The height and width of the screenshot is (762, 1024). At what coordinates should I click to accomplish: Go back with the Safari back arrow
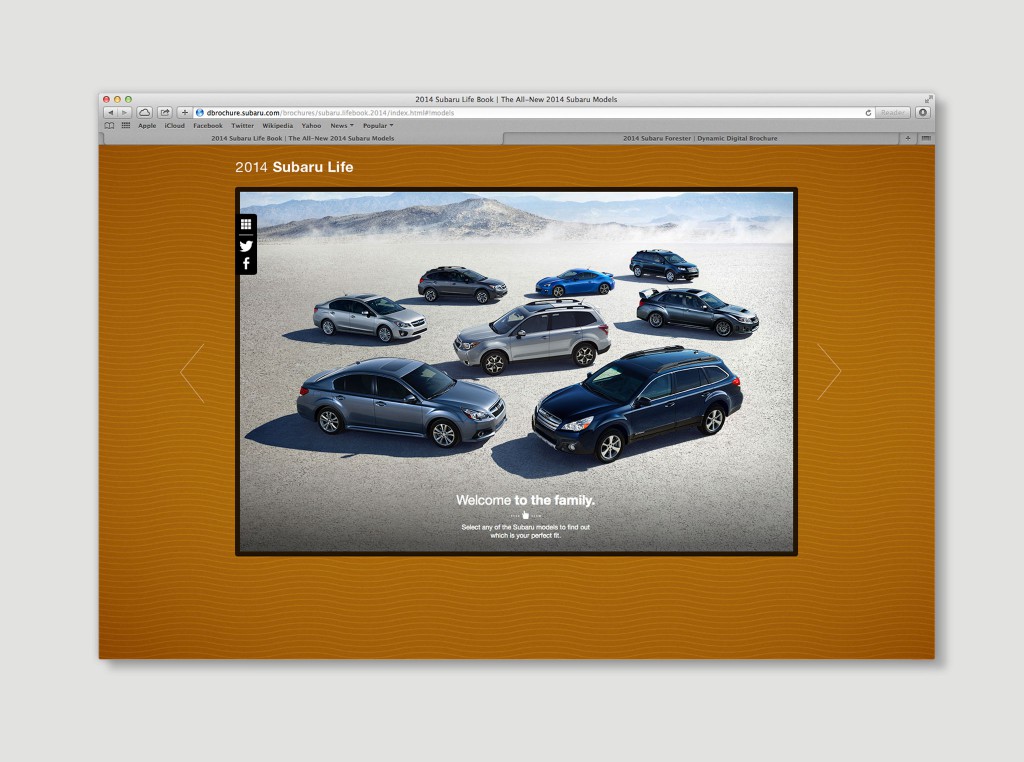[x=110, y=113]
